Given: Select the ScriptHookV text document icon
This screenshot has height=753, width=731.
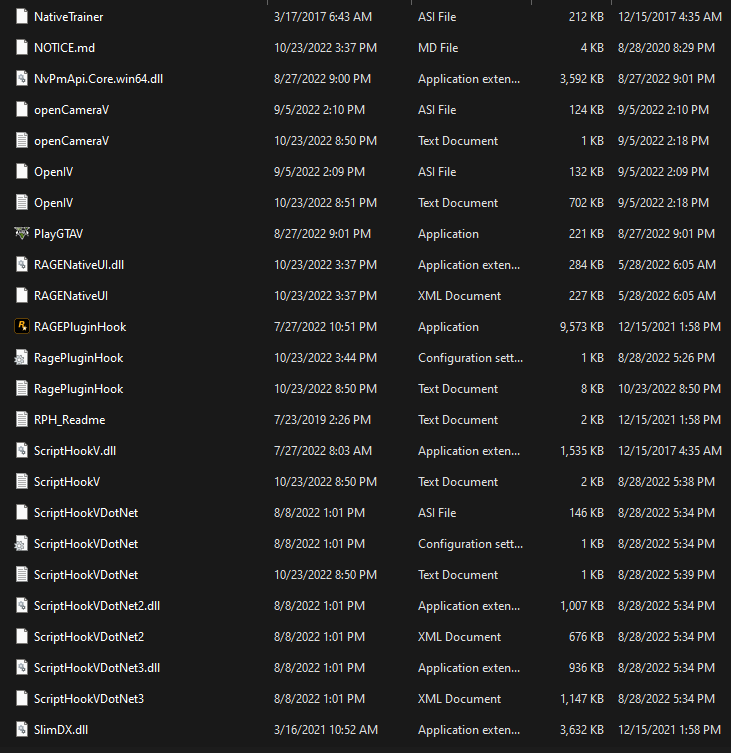Looking at the screenshot, I should coord(22,481).
